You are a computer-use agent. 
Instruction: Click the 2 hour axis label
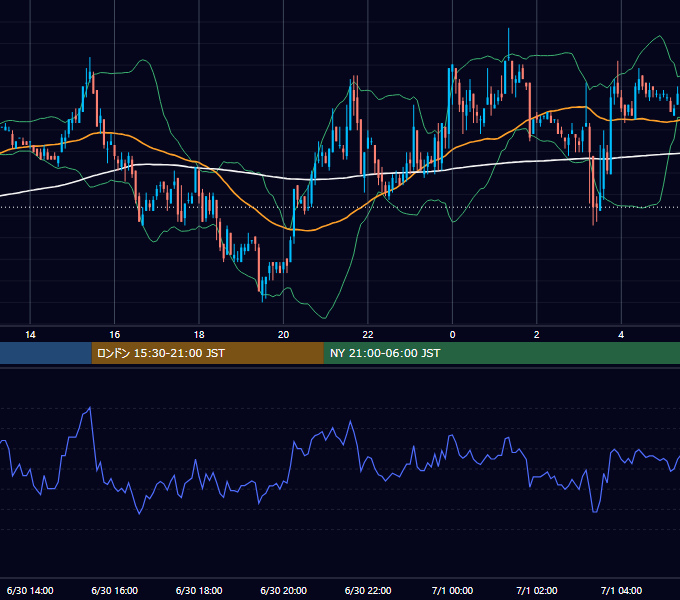(536, 335)
